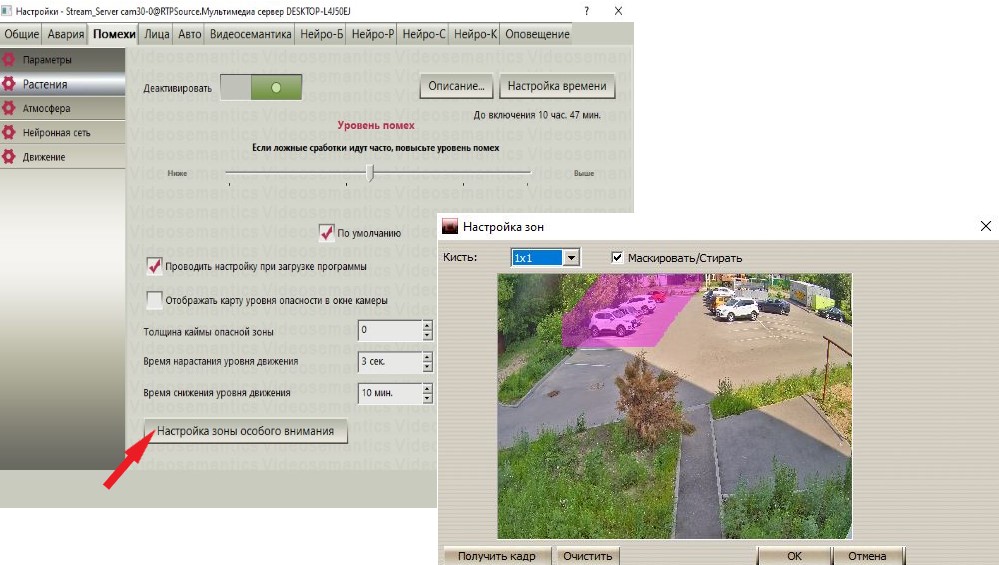Decrease Время нарастания уровня движения

[428, 366]
